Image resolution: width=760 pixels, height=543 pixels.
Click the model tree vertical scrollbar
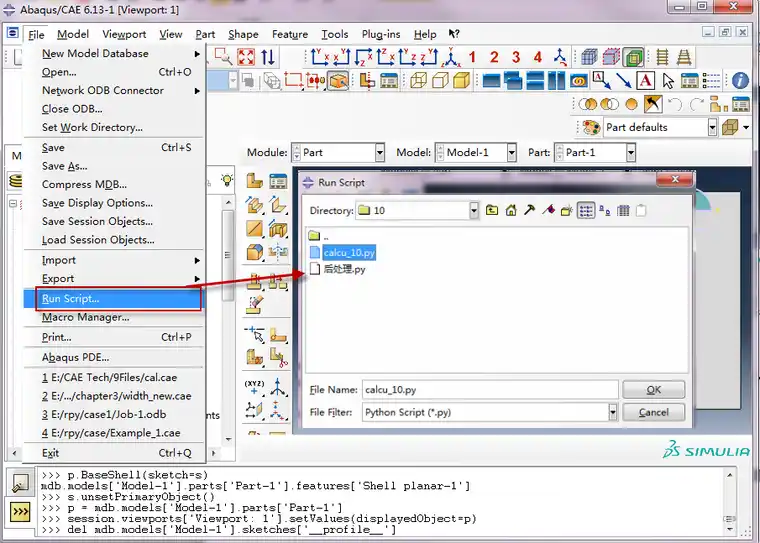(x=228, y=256)
